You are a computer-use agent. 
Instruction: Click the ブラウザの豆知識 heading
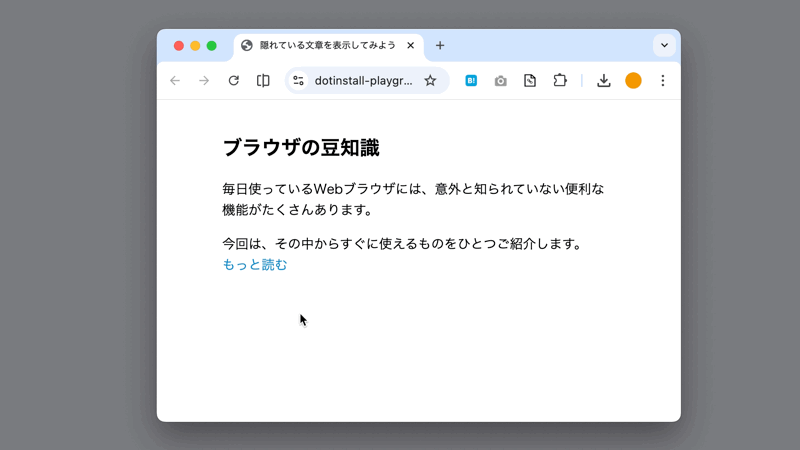pyautogui.click(x=301, y=148)
